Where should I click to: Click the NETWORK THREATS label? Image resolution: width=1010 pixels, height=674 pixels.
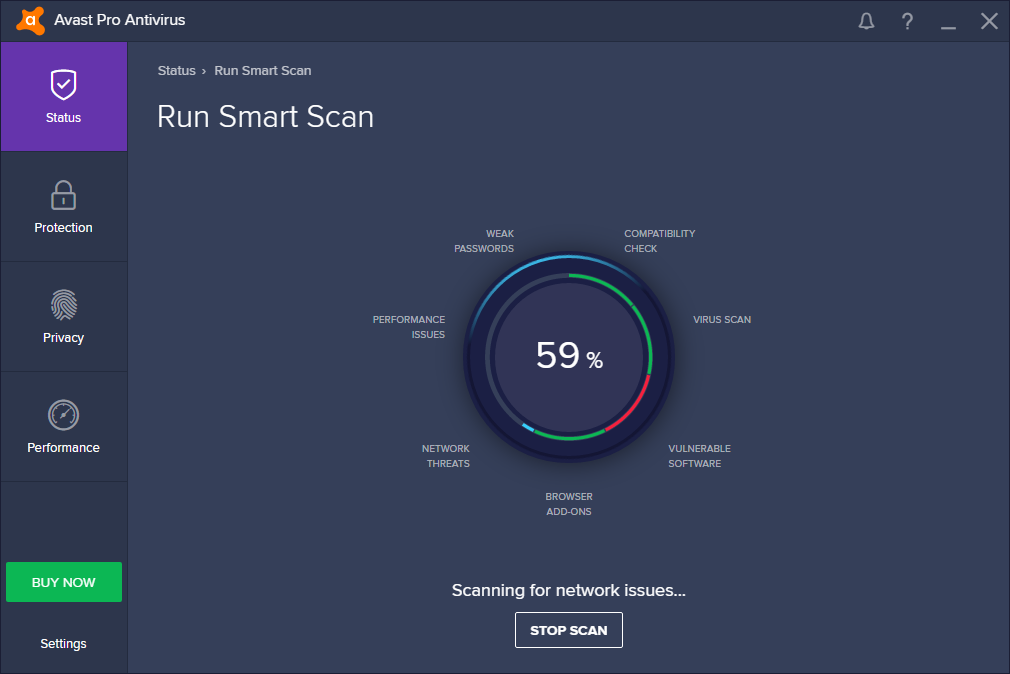(x=446, y=456)
